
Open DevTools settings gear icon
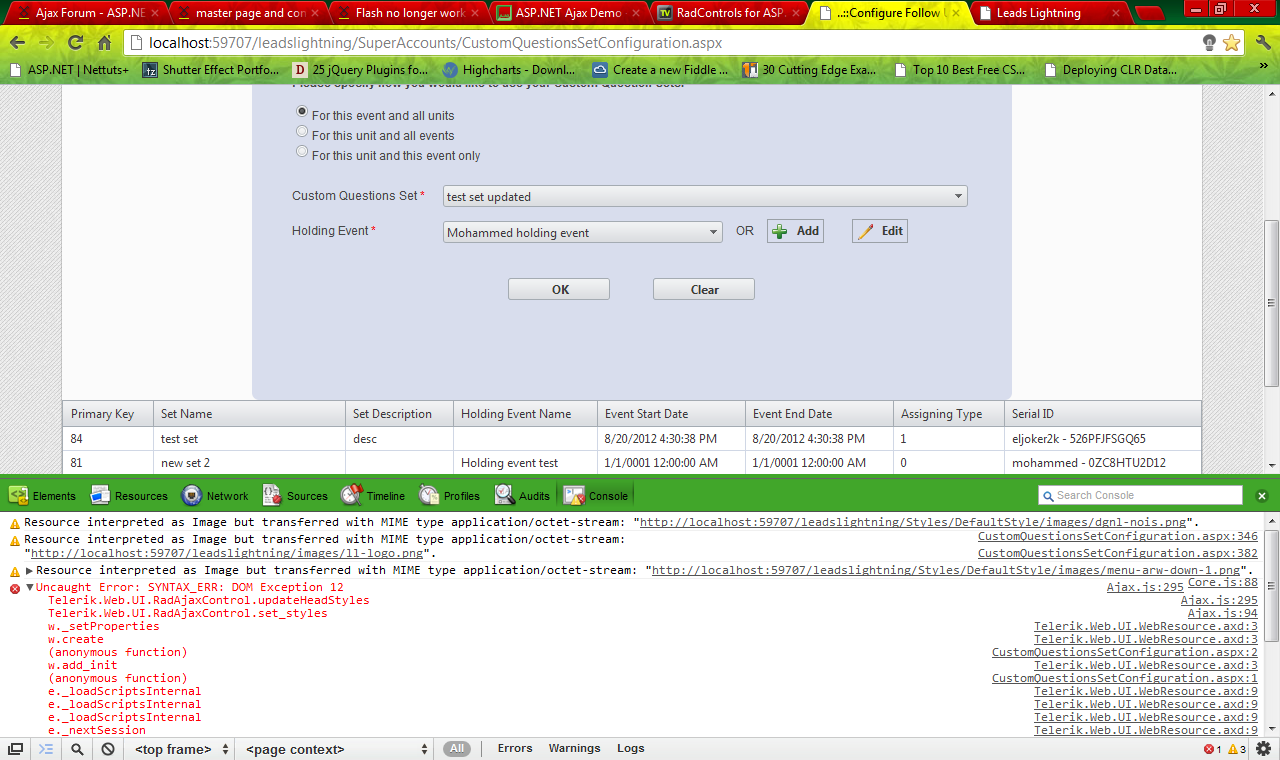[x=1264, y=748]
